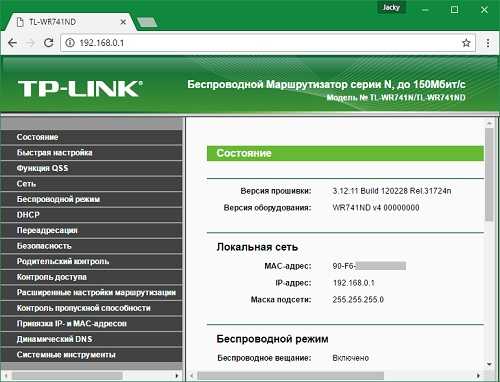Click the blurred MAC-адрес value
The image size is (500, 382).
[369, 266]
